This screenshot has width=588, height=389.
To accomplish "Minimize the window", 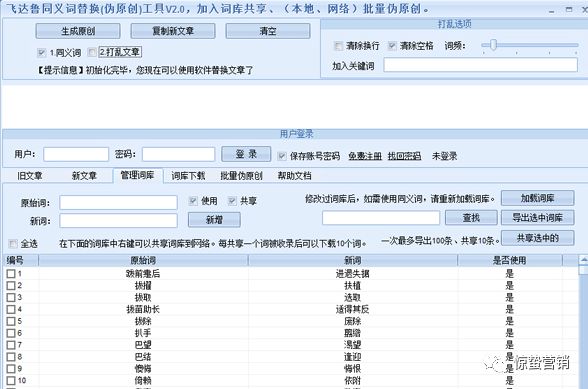I will pos(551,10).
